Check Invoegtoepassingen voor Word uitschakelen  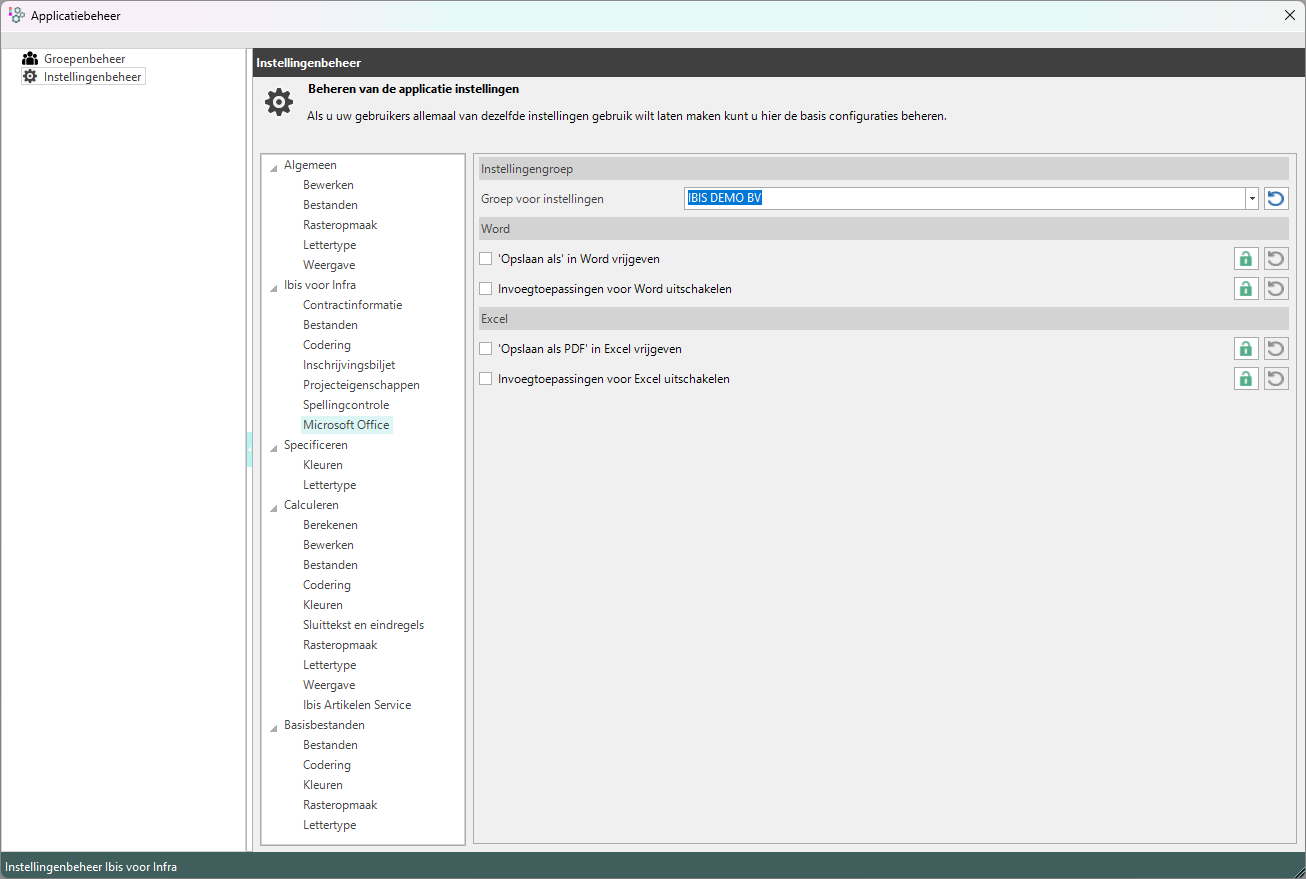pos(486,289)
